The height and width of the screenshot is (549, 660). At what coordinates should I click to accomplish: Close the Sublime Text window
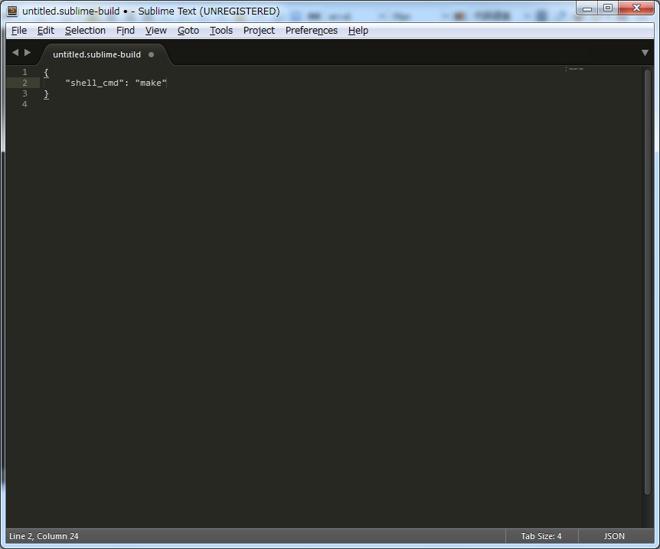pos(636,8)
